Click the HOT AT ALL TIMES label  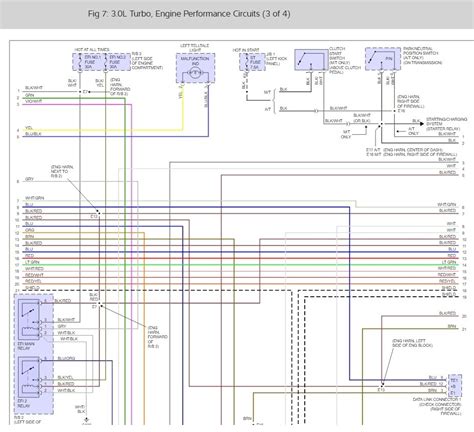click(x=92, y=50)
